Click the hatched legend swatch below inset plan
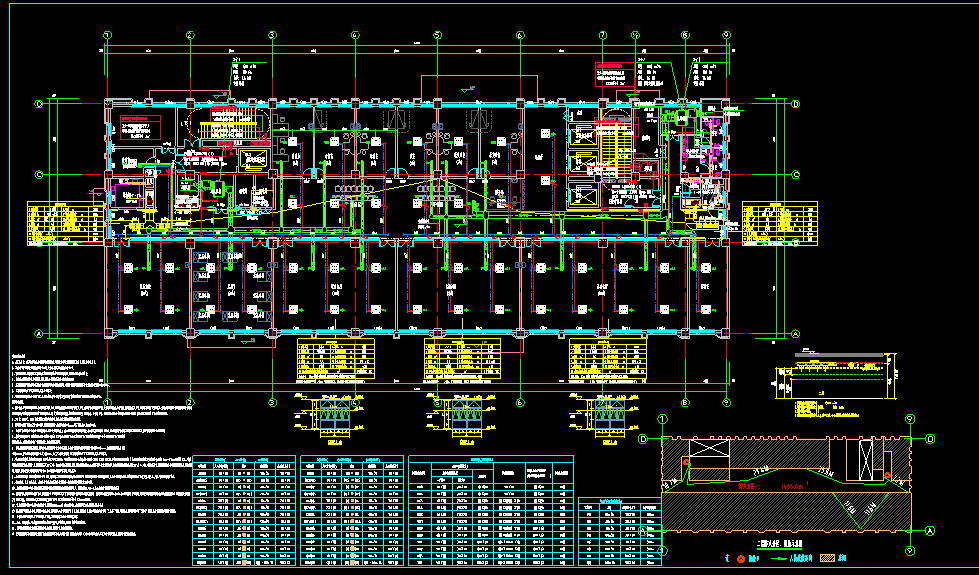979x575 pixels. (825, 559)
